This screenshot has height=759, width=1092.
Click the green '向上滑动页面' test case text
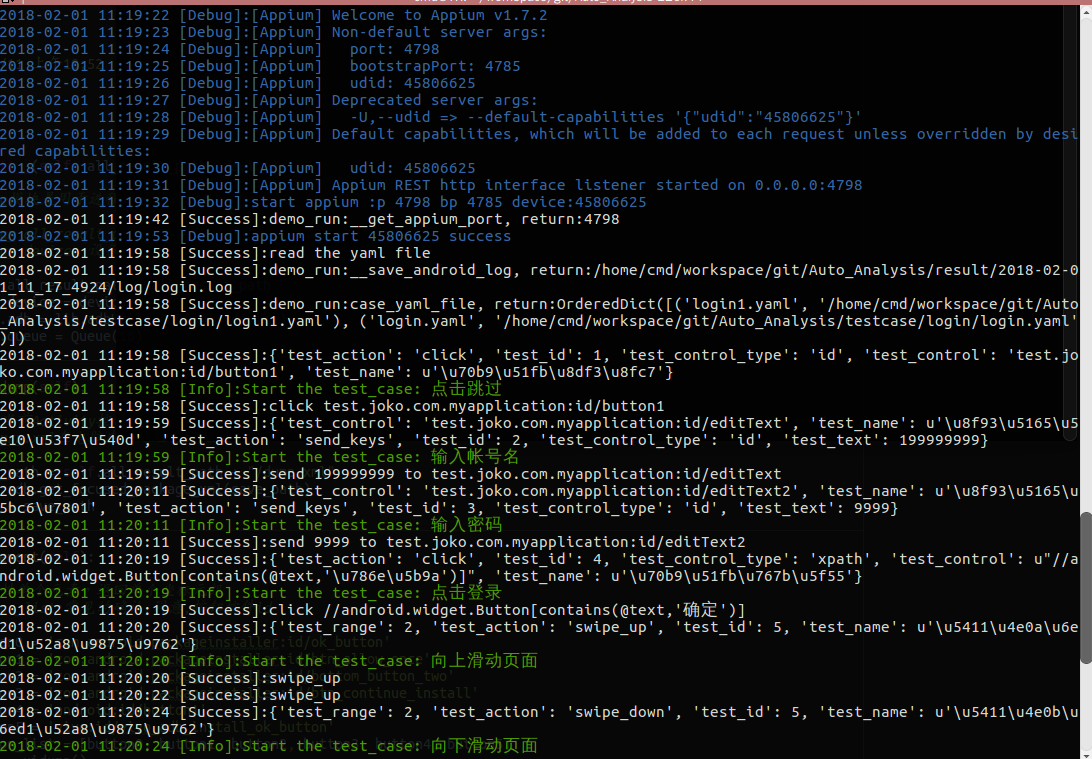484,661
